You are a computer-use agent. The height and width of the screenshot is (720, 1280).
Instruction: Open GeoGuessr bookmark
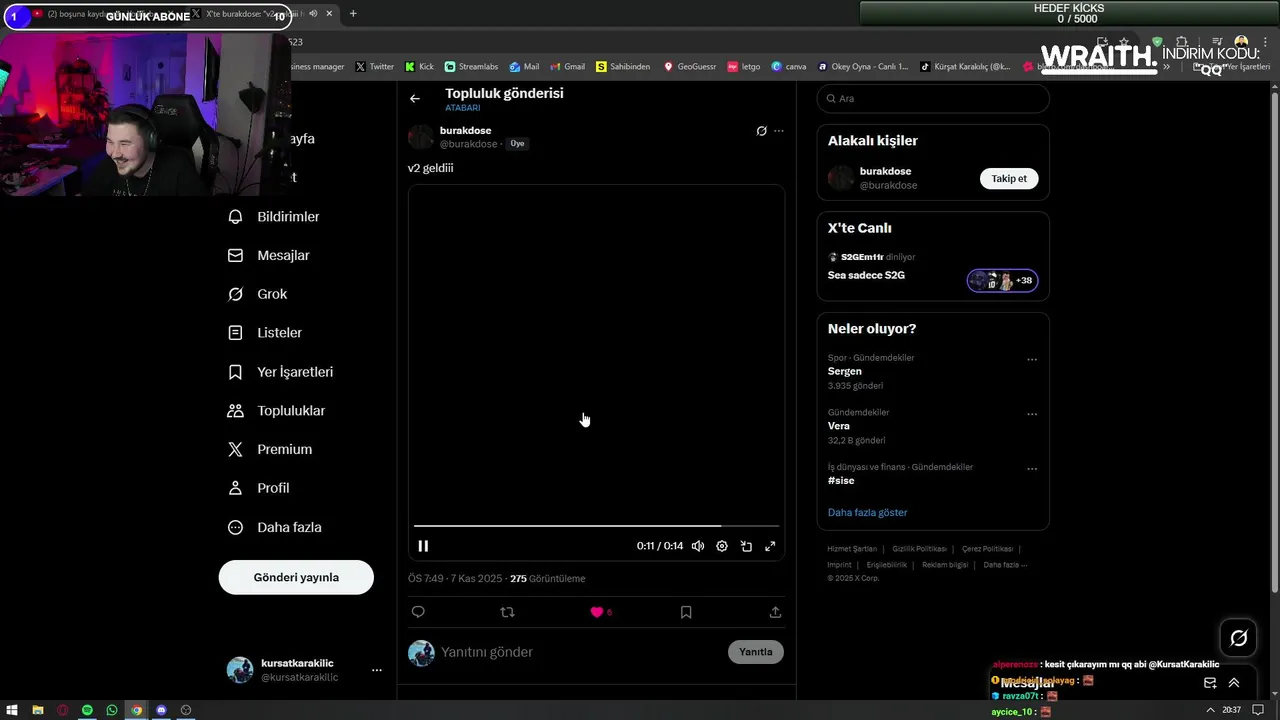[690, 67]
